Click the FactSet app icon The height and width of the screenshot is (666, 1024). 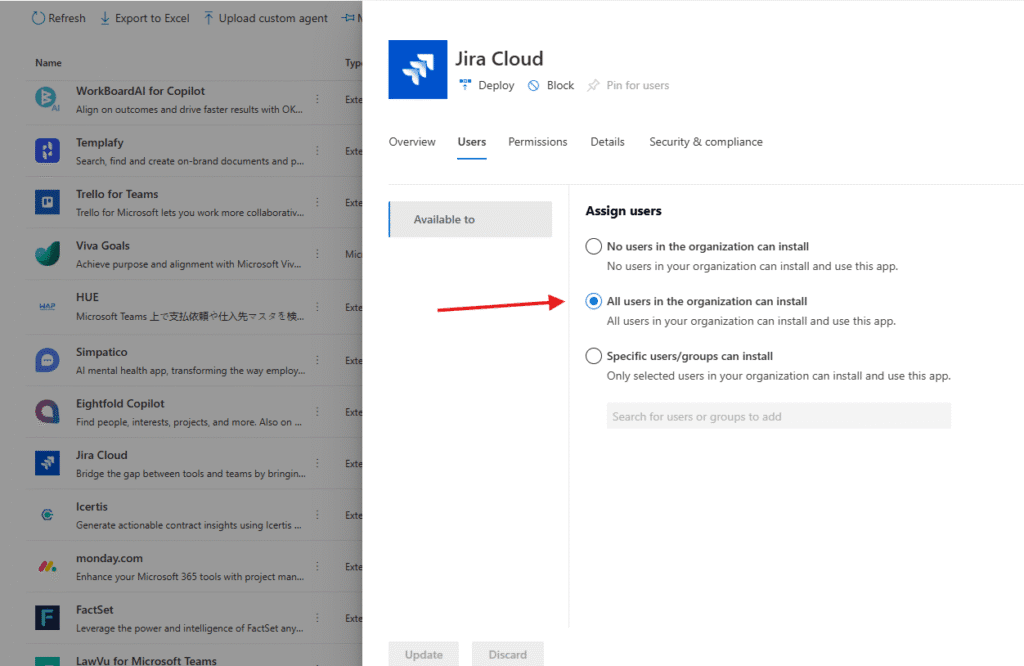pyautogui.click(x=47, y=617)
